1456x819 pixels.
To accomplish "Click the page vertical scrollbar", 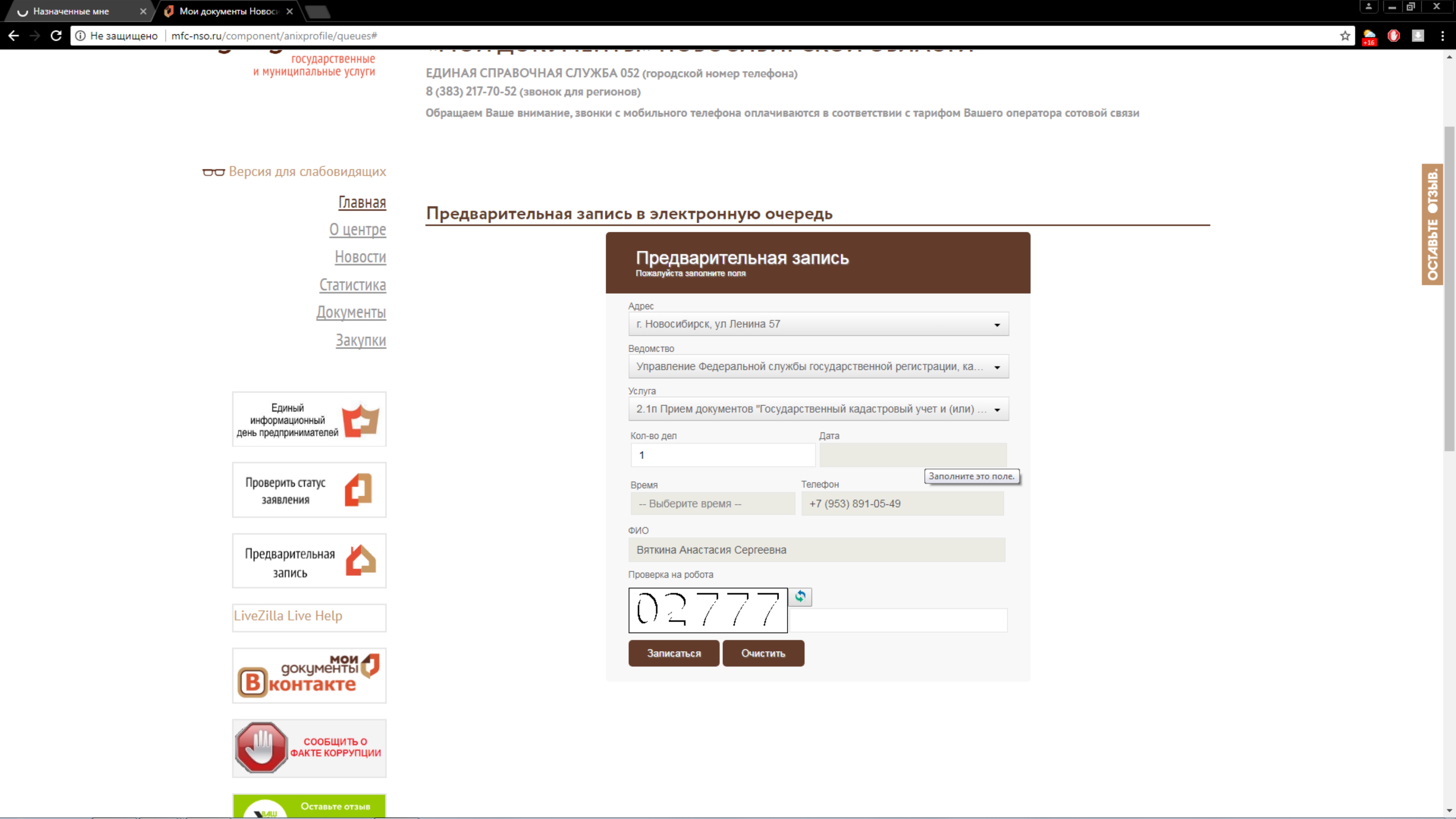I will click(x=1449, y=288).
